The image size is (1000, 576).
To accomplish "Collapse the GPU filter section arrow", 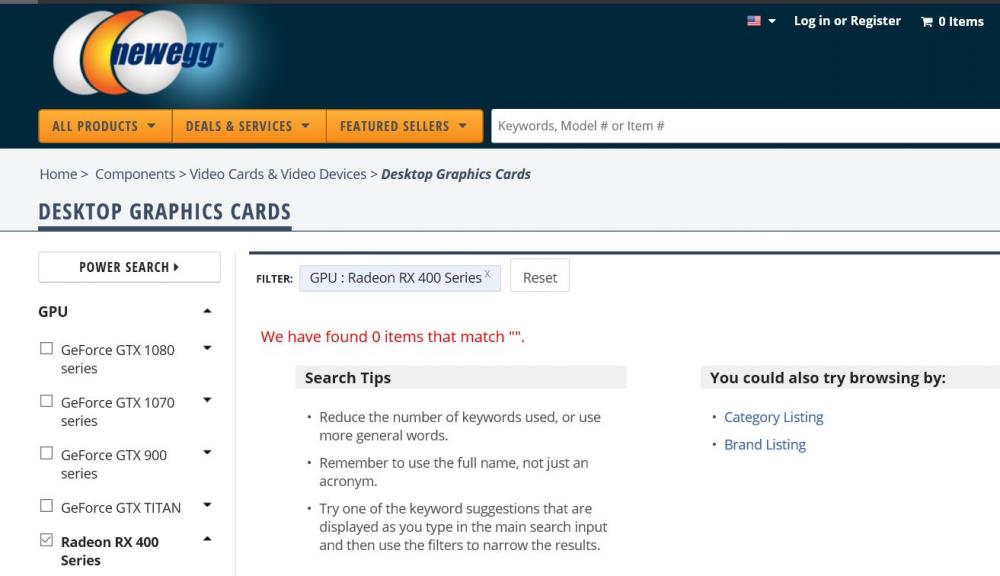I will click(x=207, y=311).
